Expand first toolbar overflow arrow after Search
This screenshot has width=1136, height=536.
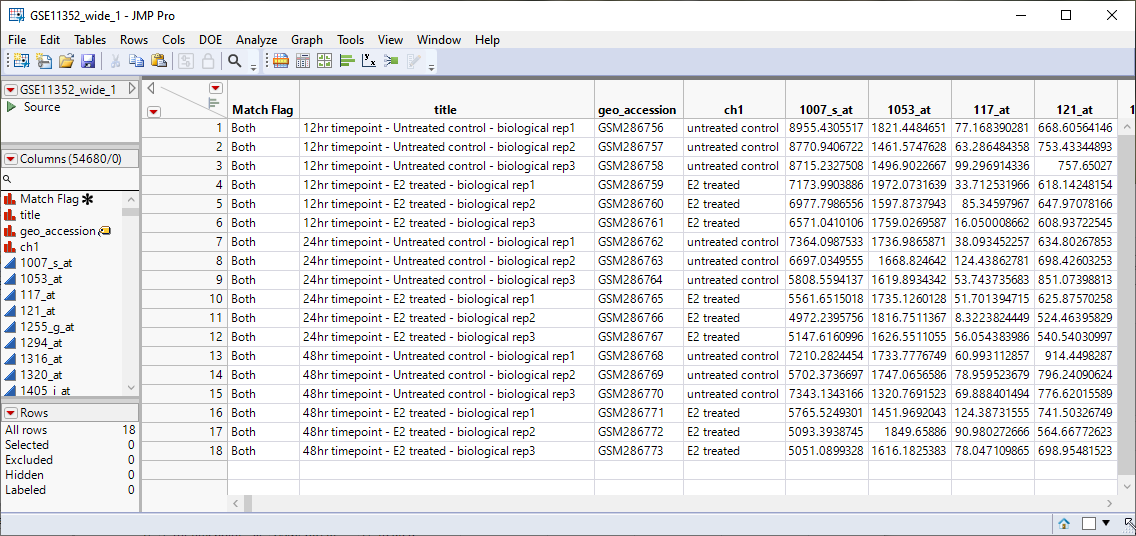tap(253, 66)
